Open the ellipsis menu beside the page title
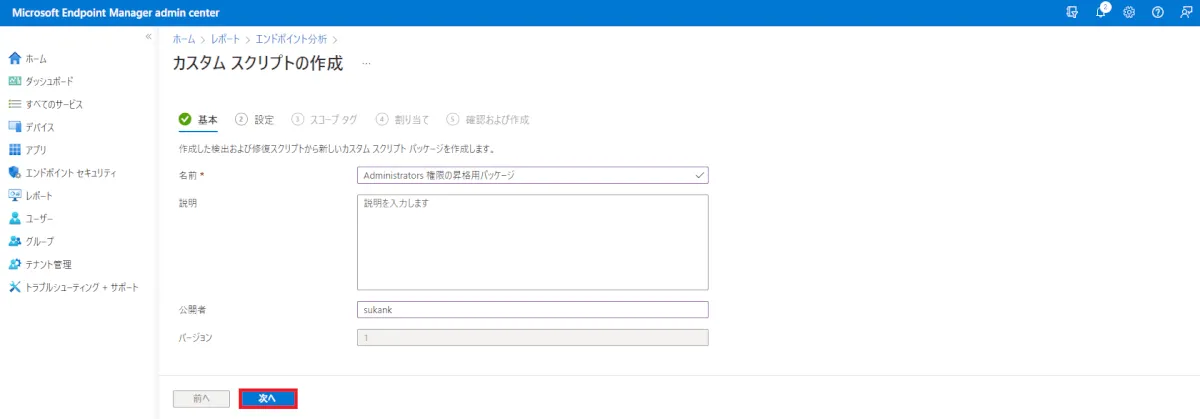Screen dimensions: 1200x419 coord(367,63)
